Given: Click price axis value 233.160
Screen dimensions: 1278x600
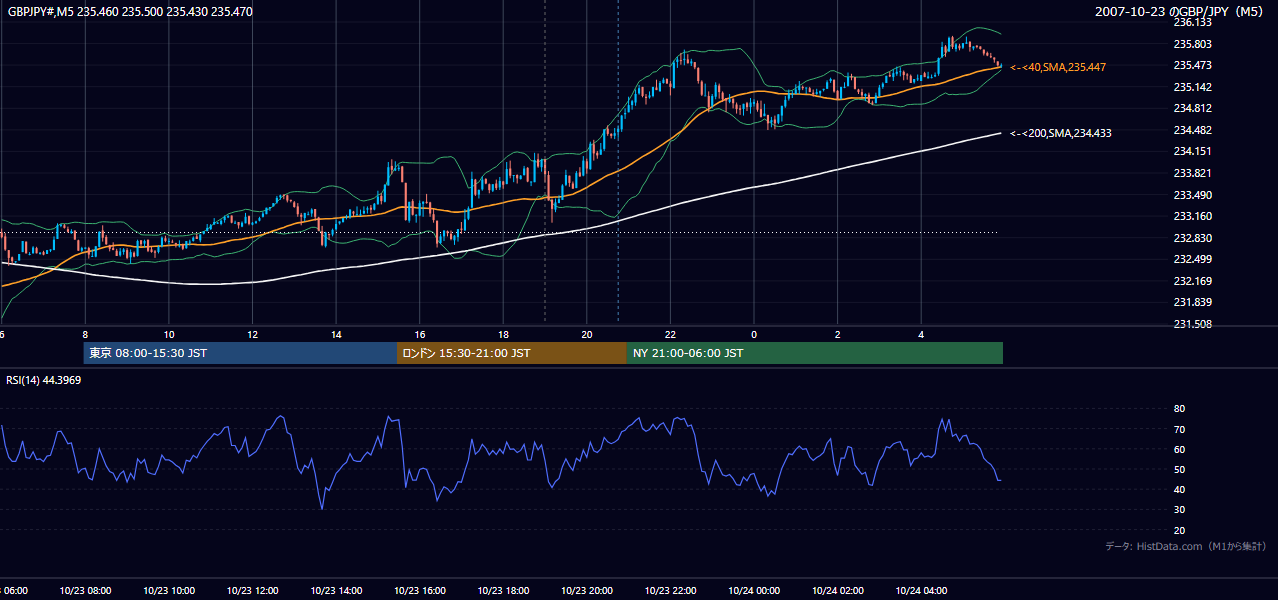Looking at the screenshot, I should click(1192, 216).
